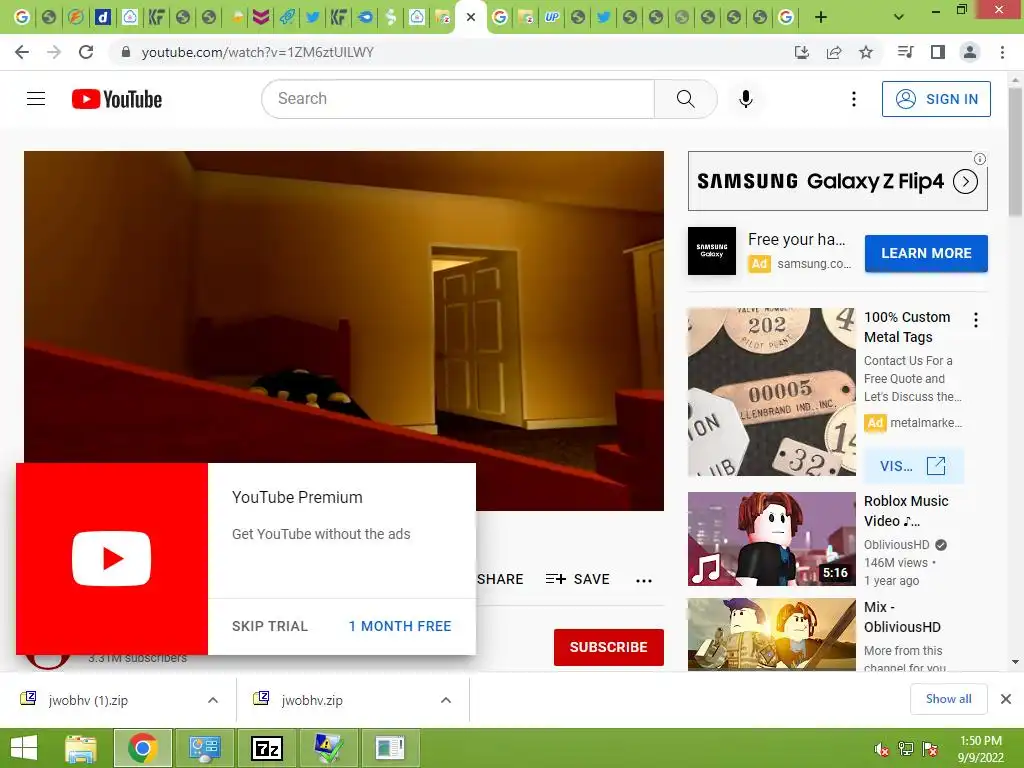Click the video player area
The height and width of the screenshot is (768, 1024).
tap(344, 307)
